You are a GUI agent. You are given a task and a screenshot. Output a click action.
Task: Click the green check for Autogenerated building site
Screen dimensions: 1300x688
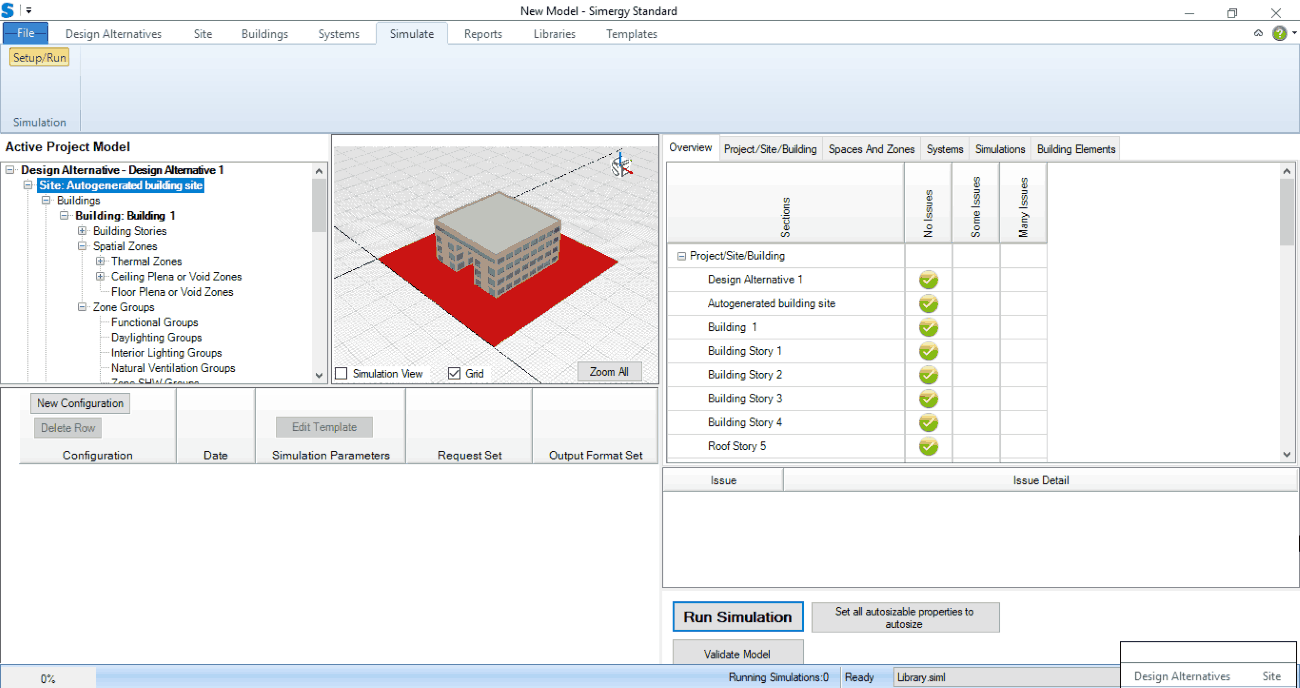click(x=928, y=304)
